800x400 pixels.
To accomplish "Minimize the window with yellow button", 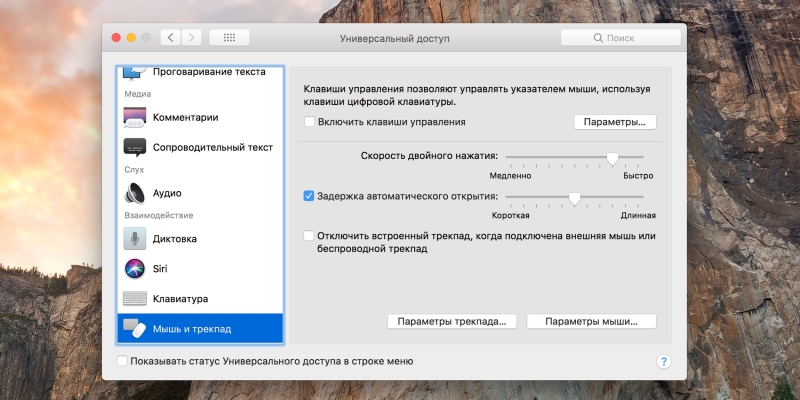I will pyautogui.click(x=131, y=38).
